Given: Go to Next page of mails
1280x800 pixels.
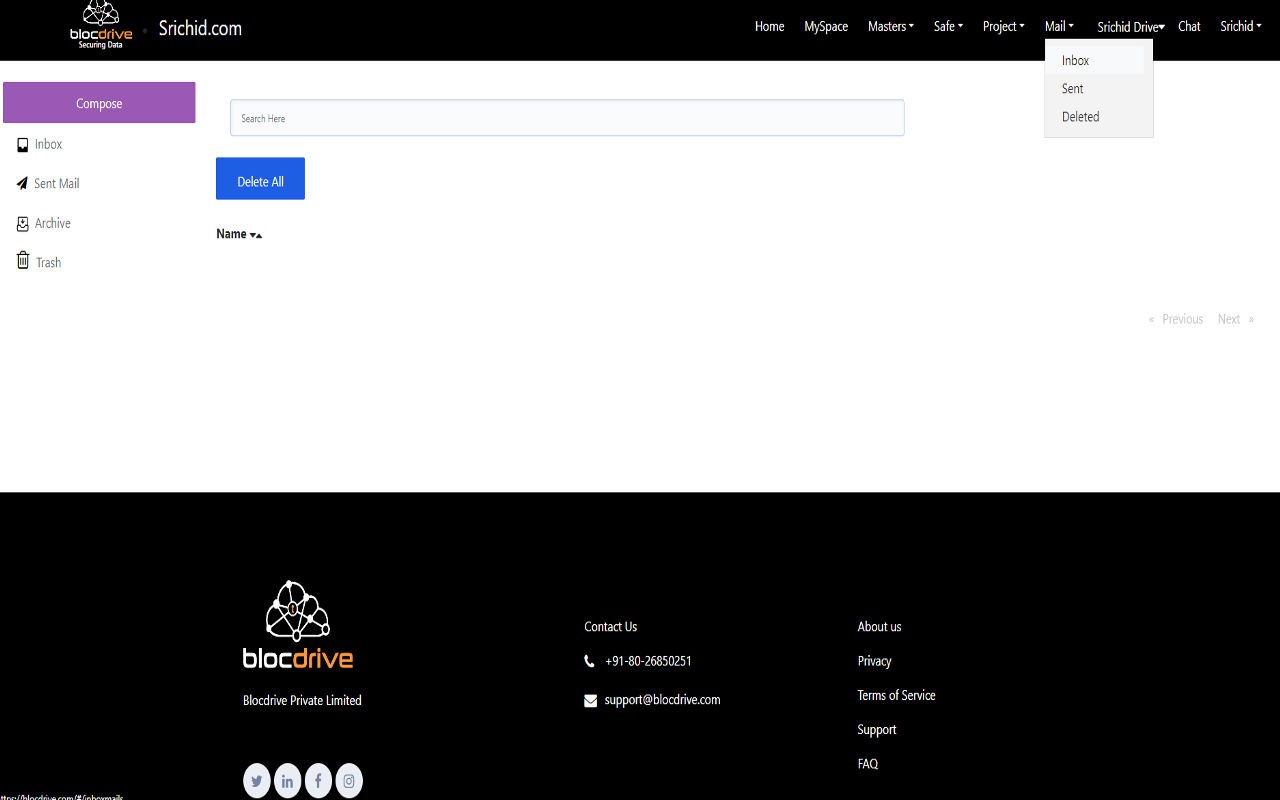Looking at the screenshot, I should (1236, 319).
